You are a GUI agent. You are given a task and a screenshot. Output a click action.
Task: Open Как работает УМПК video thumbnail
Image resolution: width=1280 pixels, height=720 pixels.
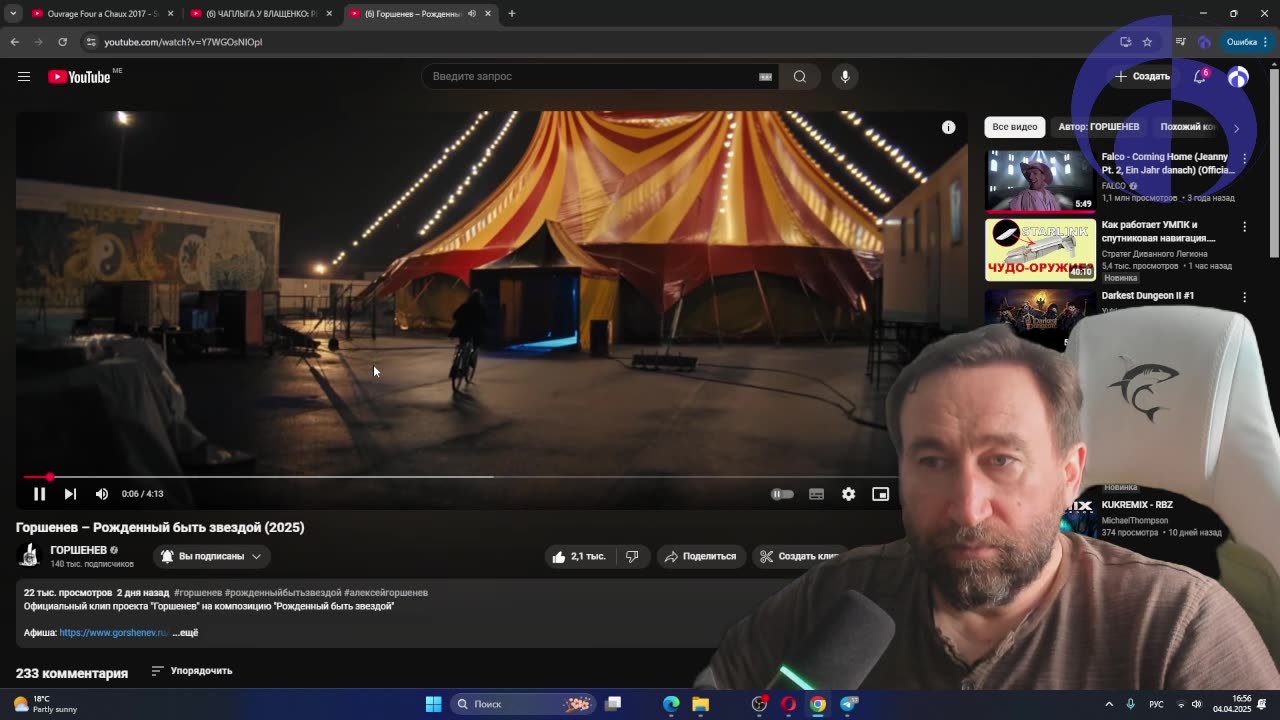(x=1040, y=250)
